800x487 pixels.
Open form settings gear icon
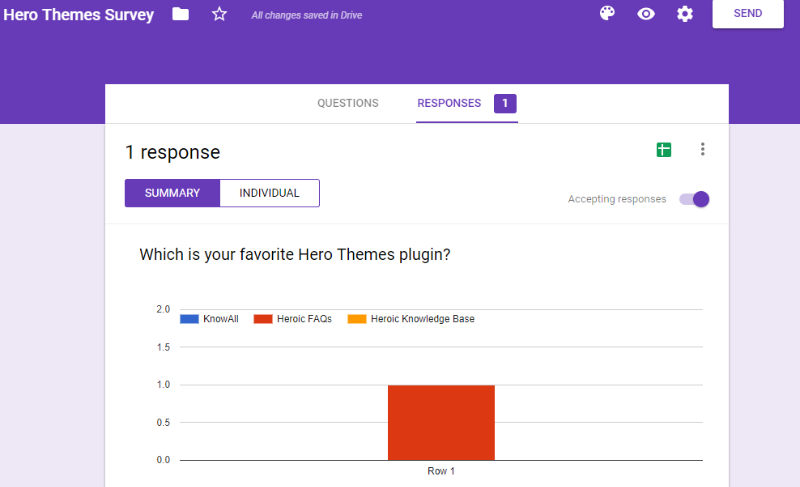tap(685, 14)
